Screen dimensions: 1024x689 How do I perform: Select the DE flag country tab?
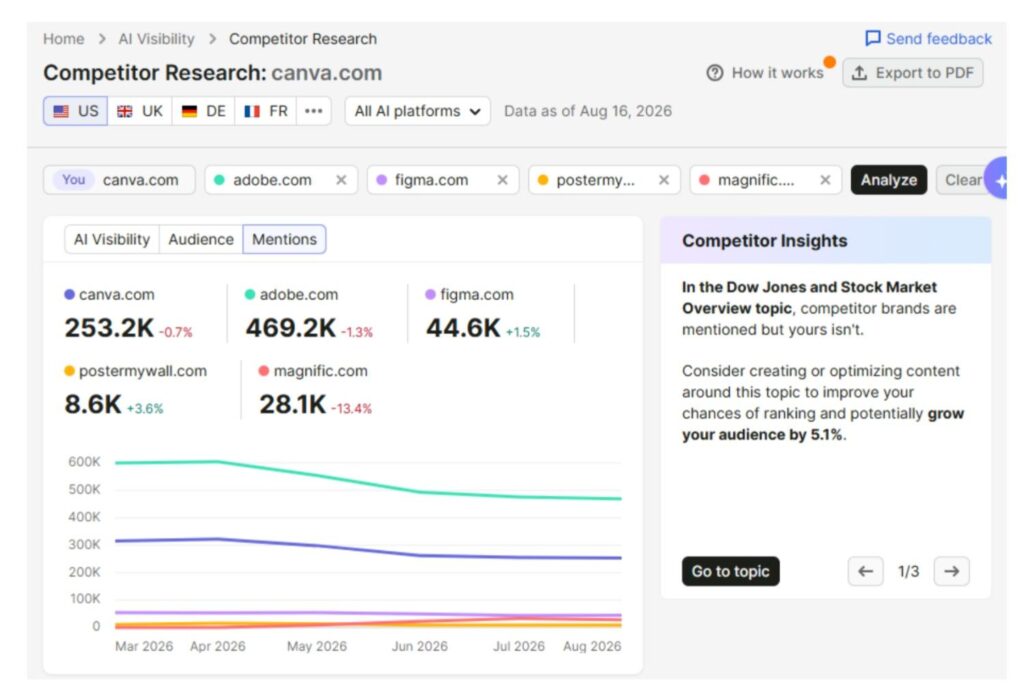click(x=203, y=111)
